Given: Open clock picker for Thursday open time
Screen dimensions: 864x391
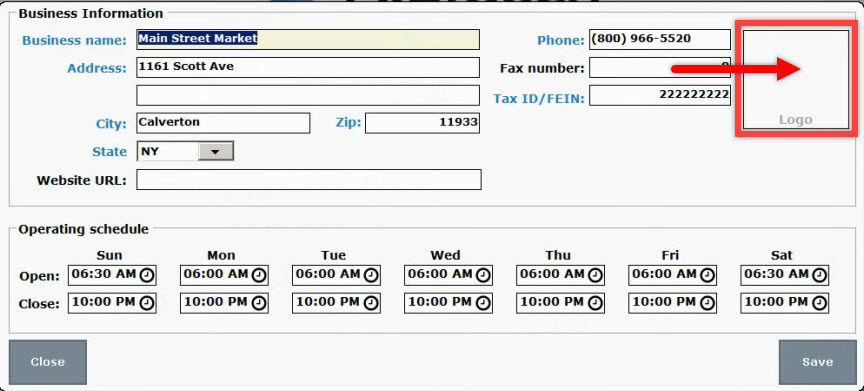Looking at the screenshot, I should 595,275.
